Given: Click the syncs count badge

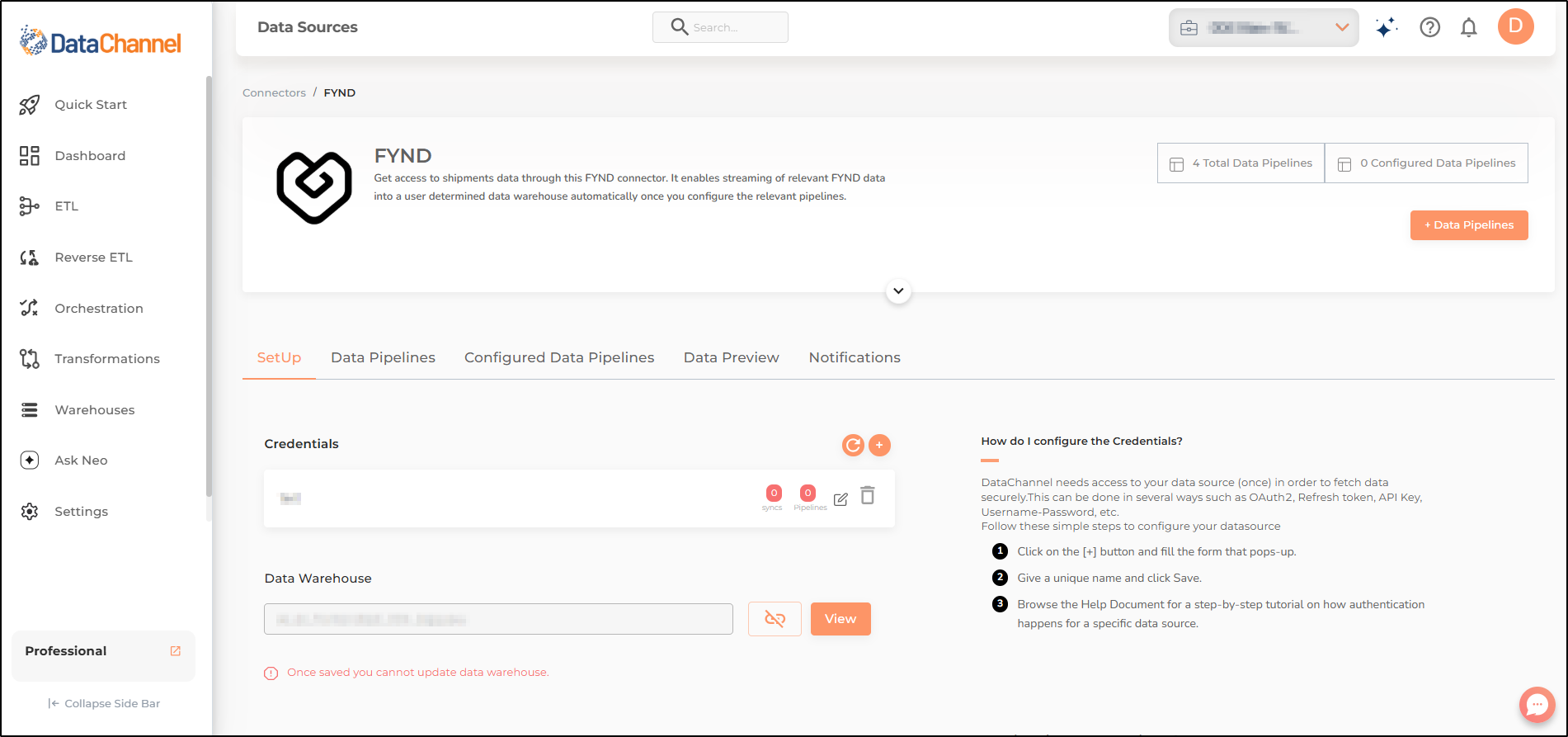Looking at the screenshot, I should pos(774,493).
